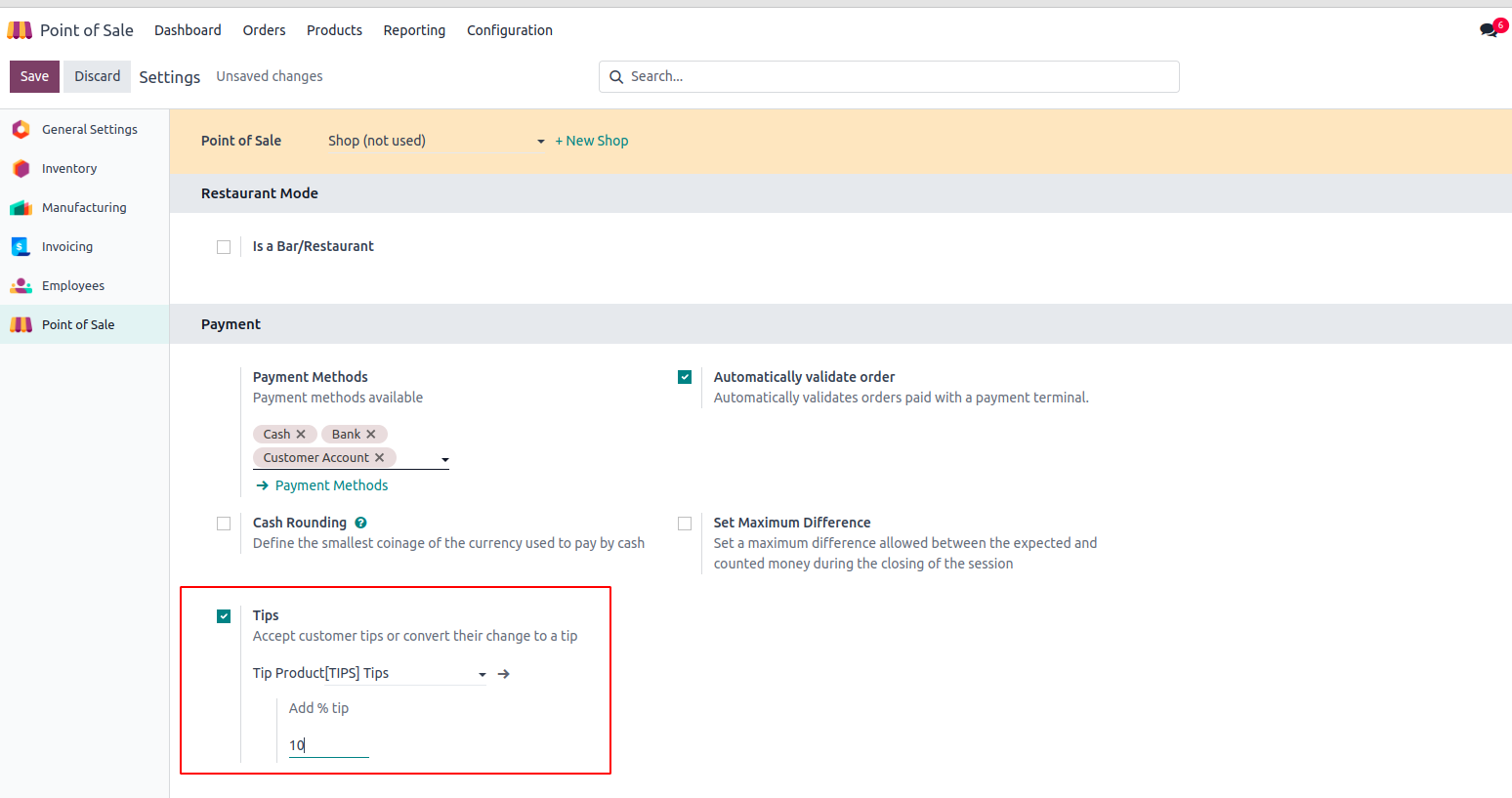Open the Invoicing settings icon

[21, 246]
